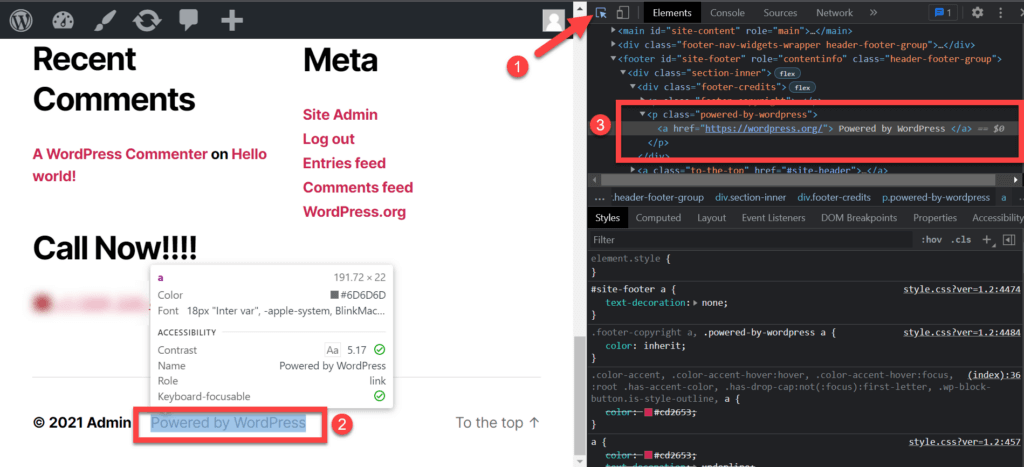Open style.css?ver=1.2:457 source link
1024x467 pixels.
coord(965,442)
